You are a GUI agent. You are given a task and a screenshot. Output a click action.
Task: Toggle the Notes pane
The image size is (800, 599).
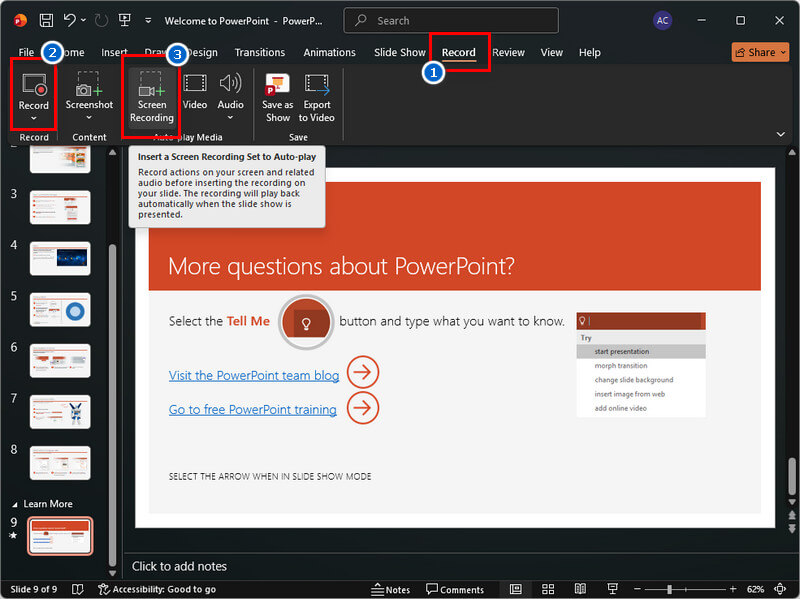(390, 589)
